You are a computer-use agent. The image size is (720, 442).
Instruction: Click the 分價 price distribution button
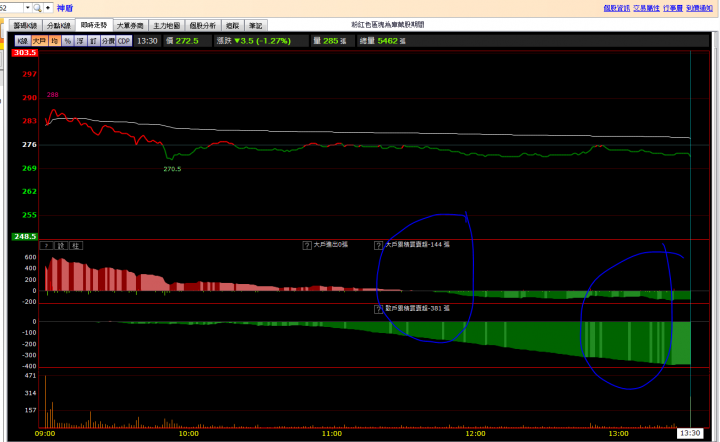pos(107,41)
